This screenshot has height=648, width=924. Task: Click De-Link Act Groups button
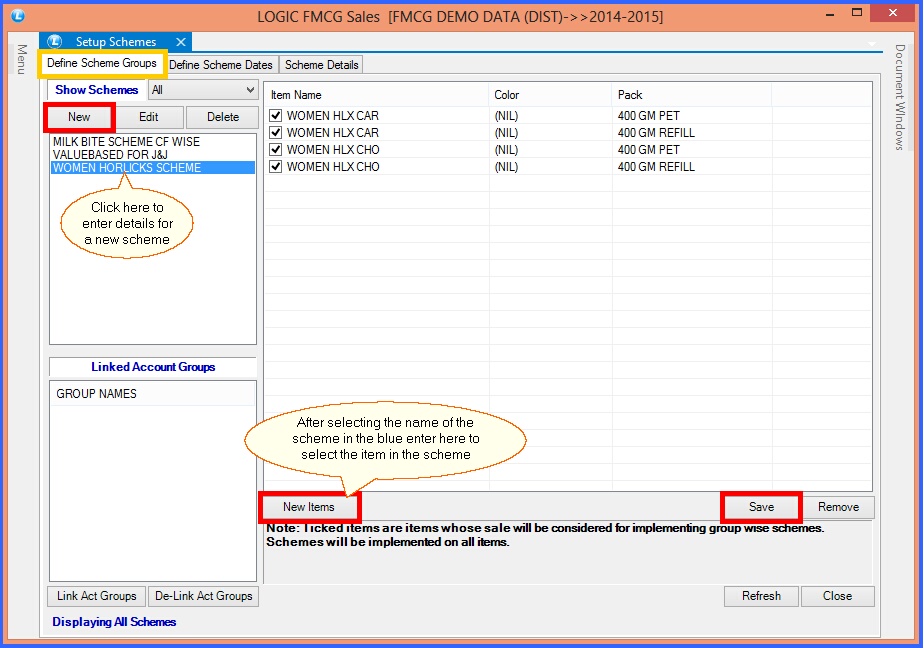pos(203,596)
